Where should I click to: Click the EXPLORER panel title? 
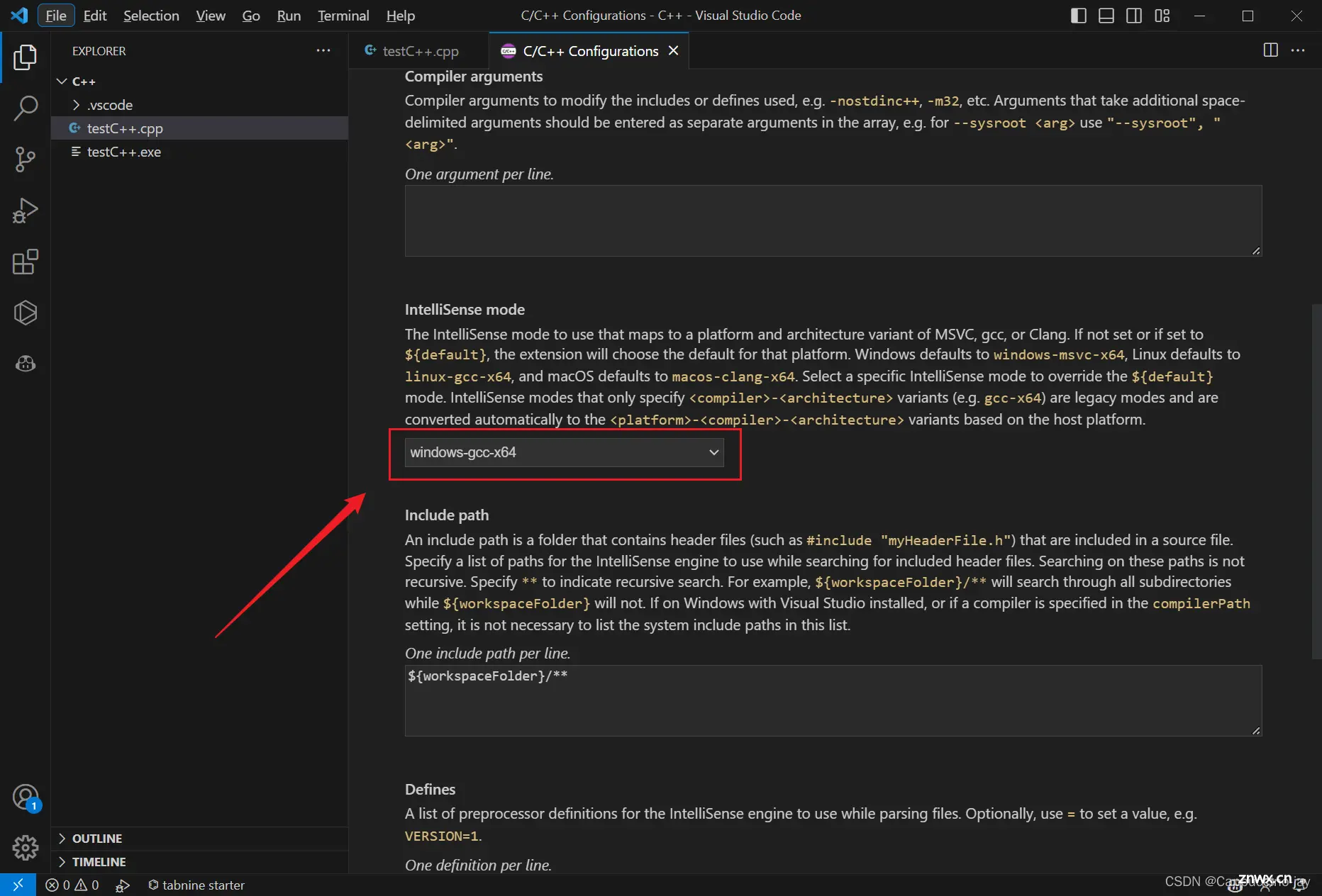tap(99, 51)
